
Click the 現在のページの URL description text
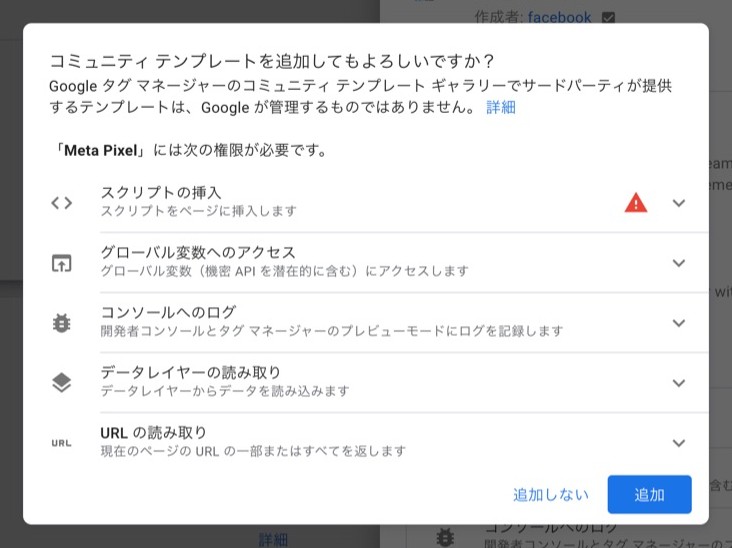click(253, 451)
